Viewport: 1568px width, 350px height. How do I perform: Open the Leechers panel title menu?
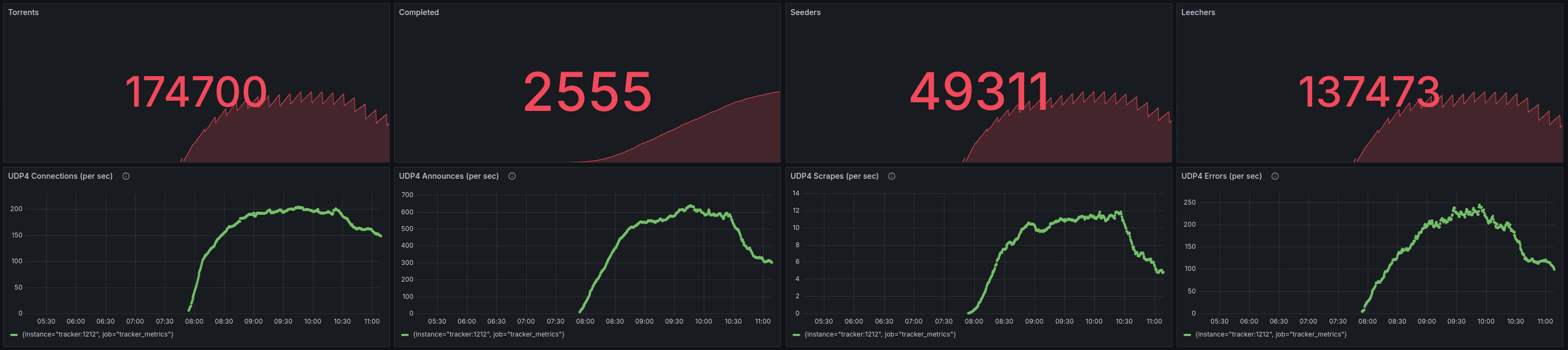click(1198, 12)
